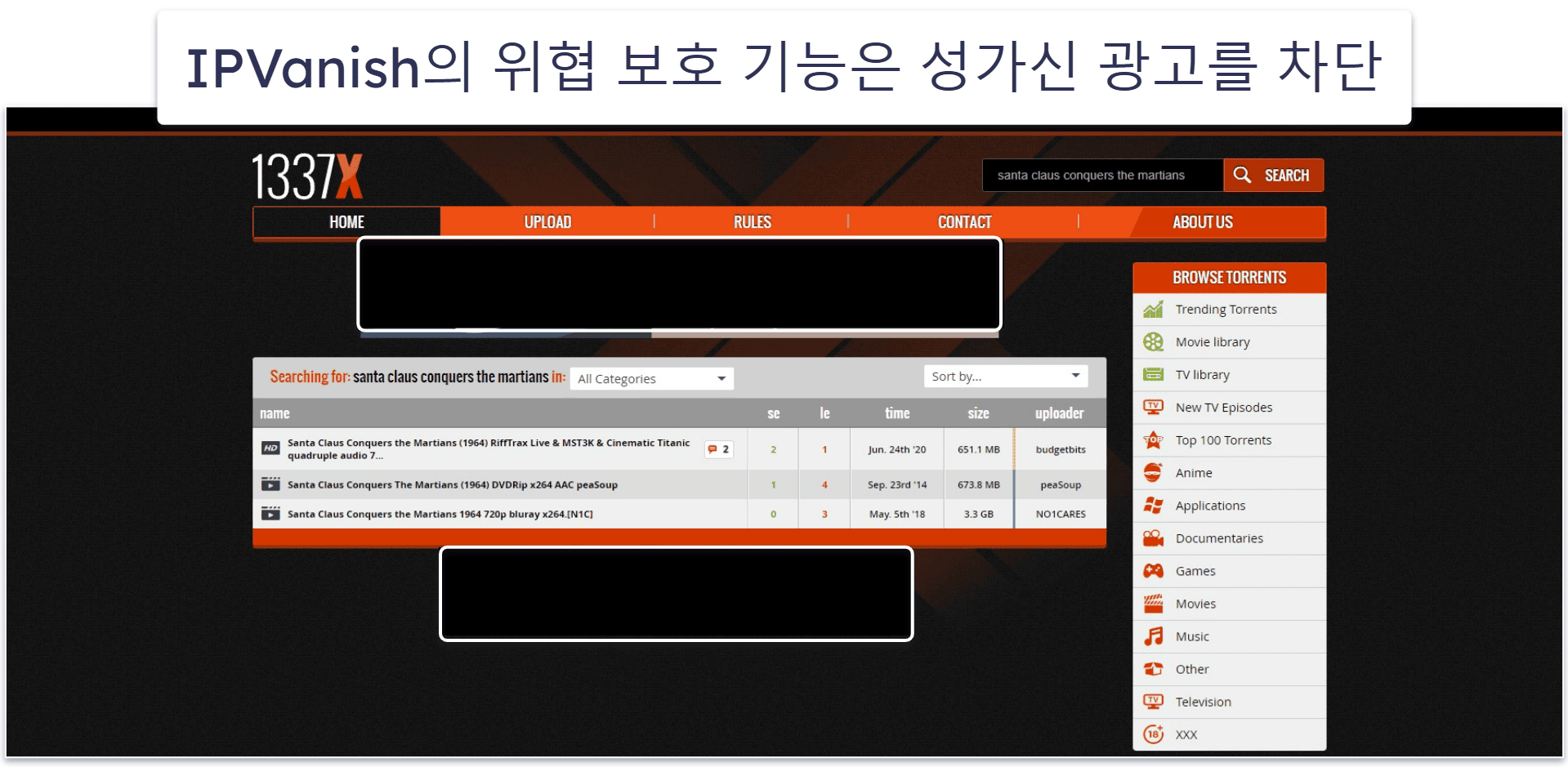The image size is (1568, 767).
Task: Go to the HOME tab
Action: pos(346,222)
